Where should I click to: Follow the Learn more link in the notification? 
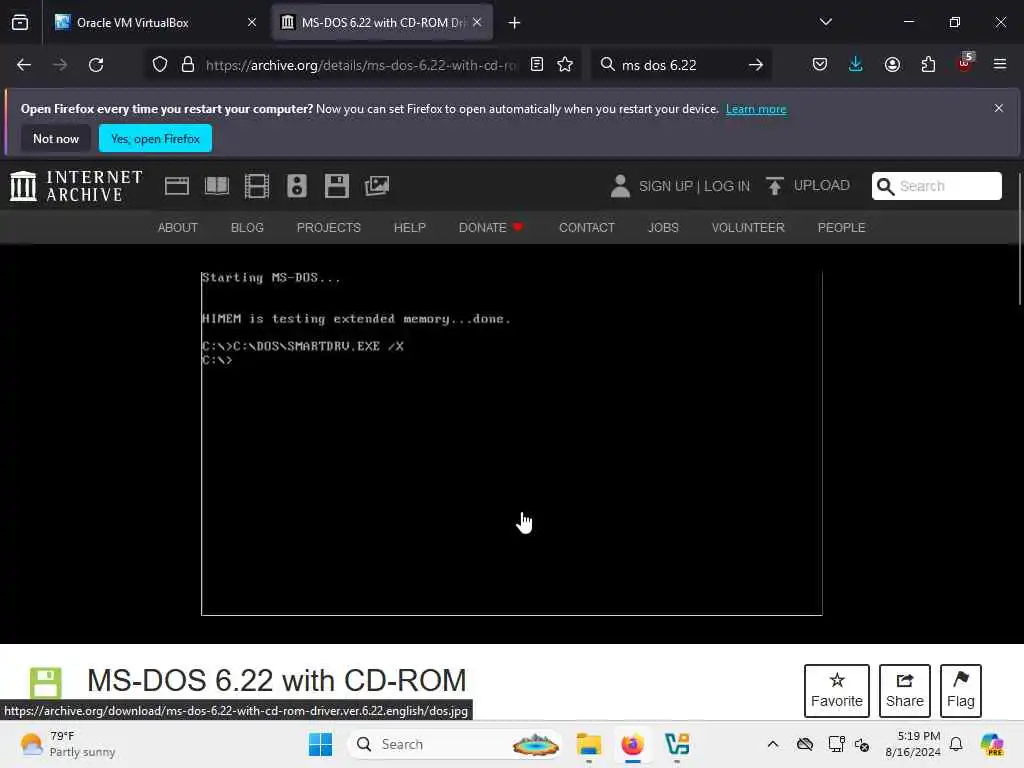pyautogui.click(x=756, y=109)
